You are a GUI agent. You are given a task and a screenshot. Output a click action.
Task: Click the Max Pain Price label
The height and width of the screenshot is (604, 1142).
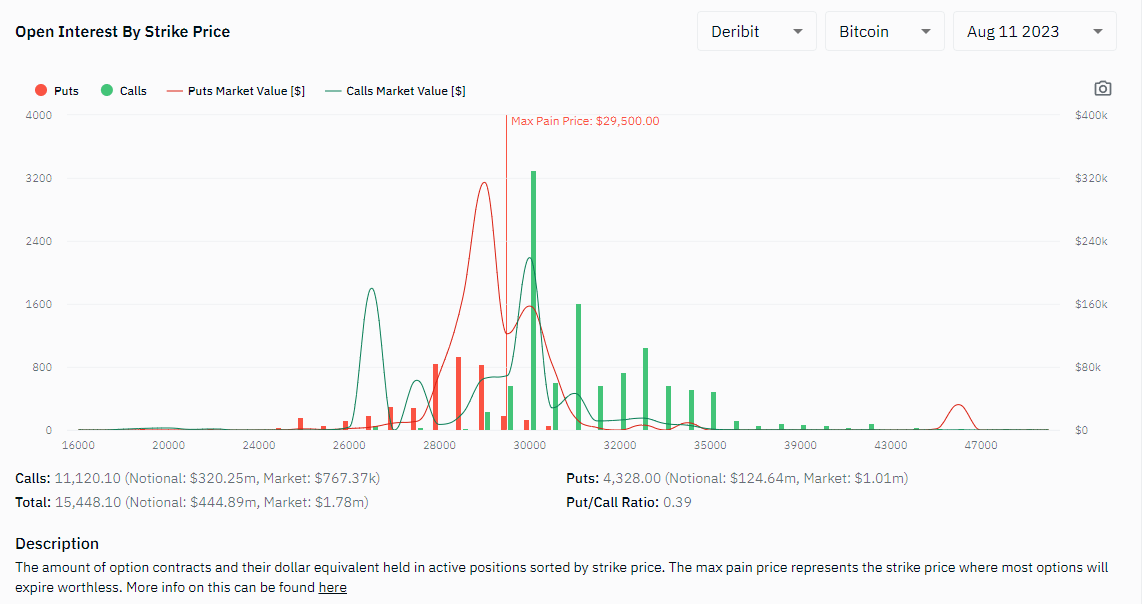click(x=585, y=121)
